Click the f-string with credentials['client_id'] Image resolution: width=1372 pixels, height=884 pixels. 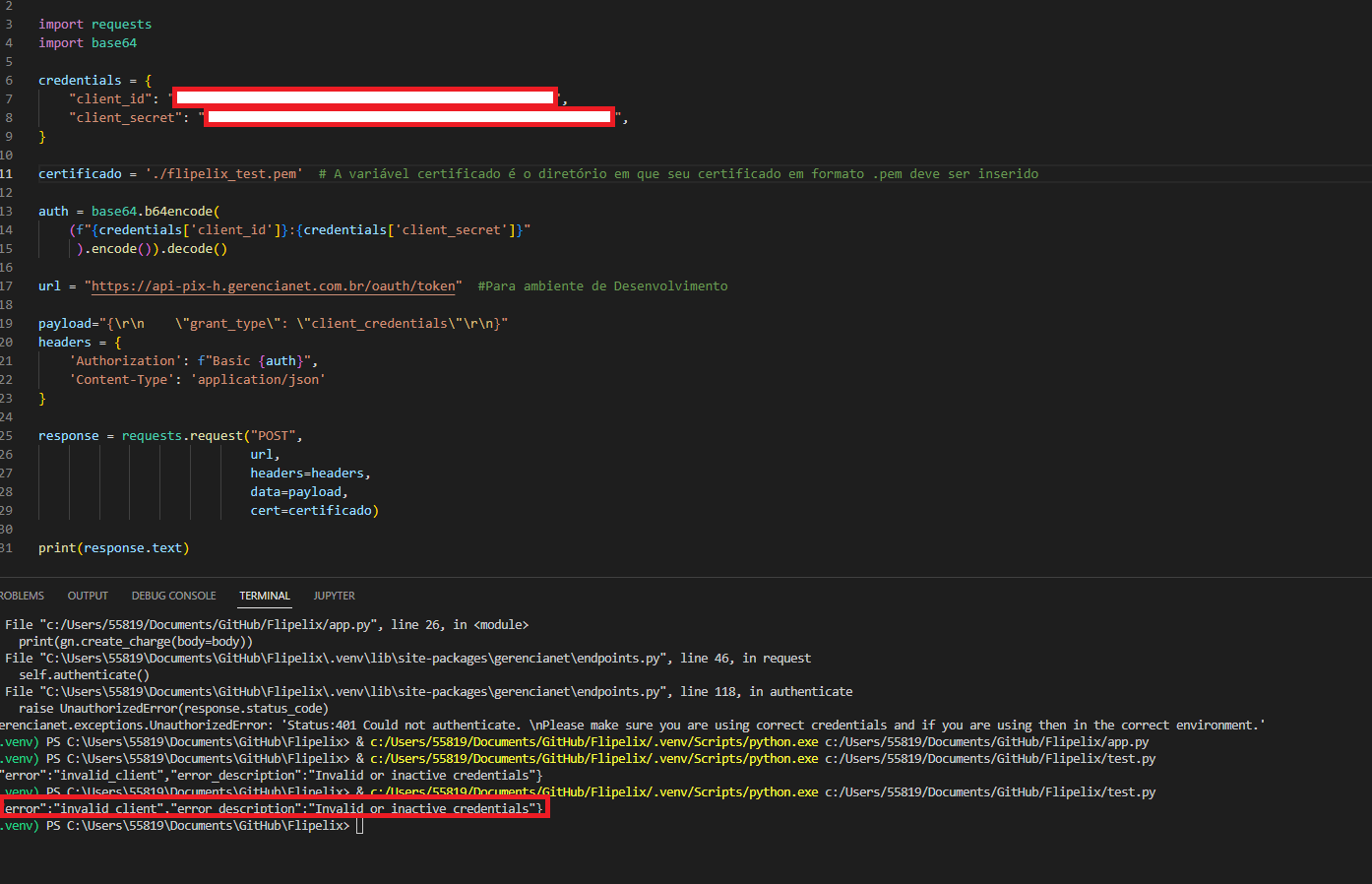click(300, 230)
